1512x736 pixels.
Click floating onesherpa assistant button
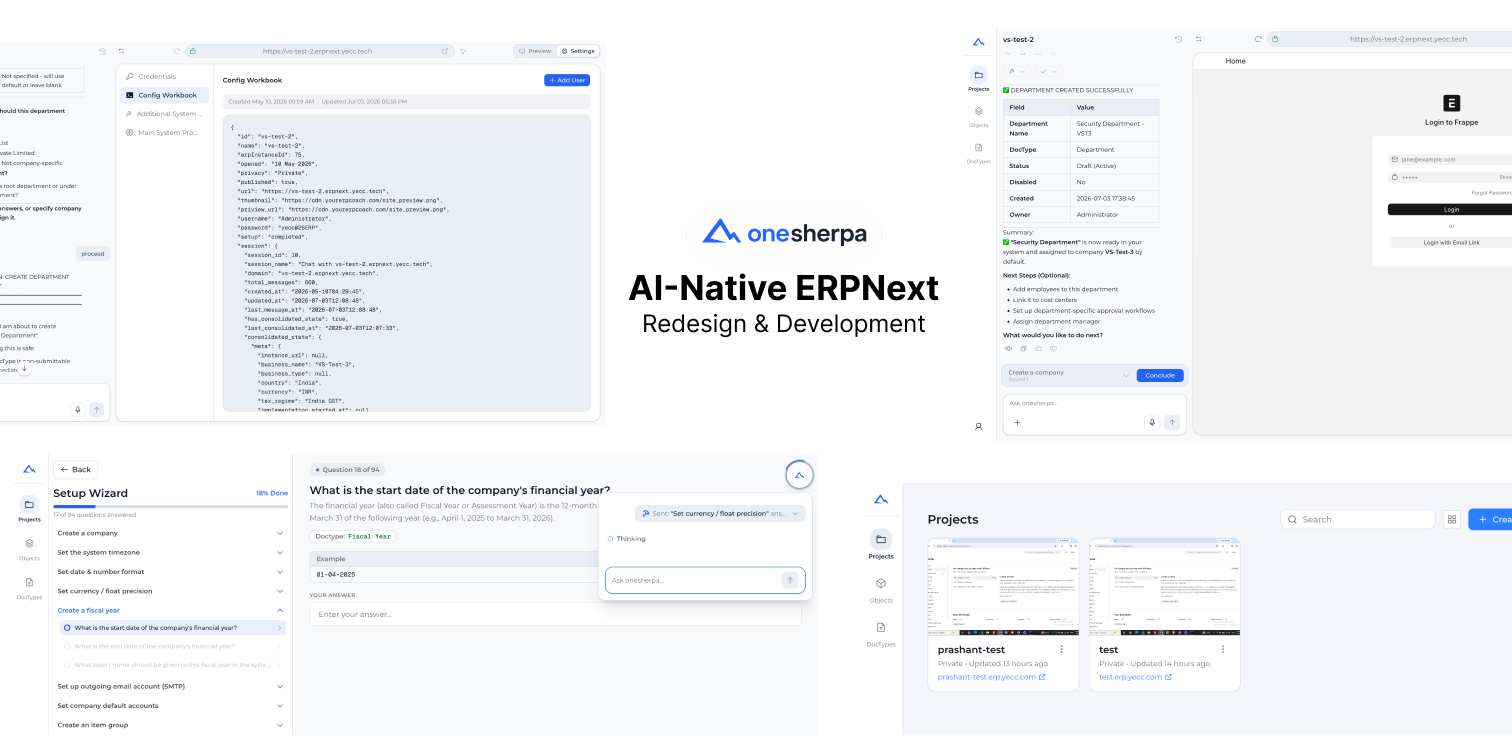[x=799, y=475]
